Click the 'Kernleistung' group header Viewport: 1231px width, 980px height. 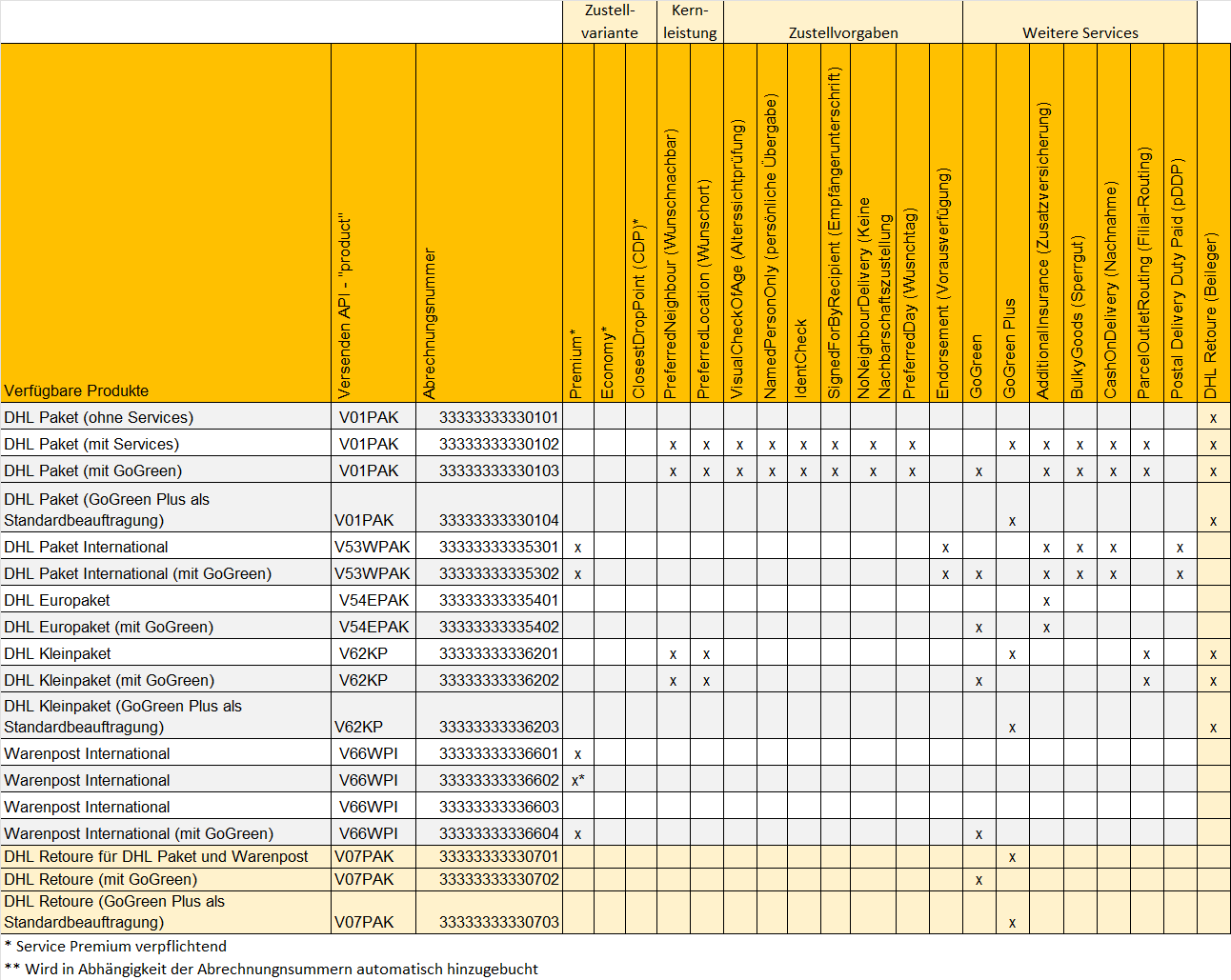point(690,22)
